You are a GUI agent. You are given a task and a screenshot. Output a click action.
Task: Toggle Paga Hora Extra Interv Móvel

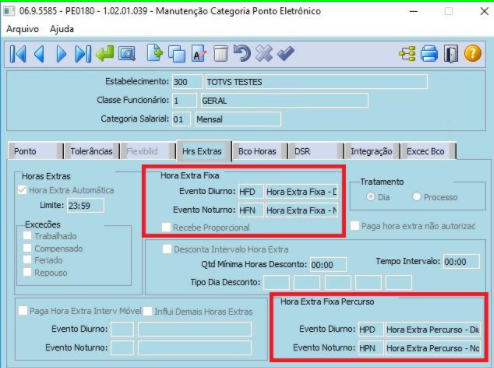point(23,311)
